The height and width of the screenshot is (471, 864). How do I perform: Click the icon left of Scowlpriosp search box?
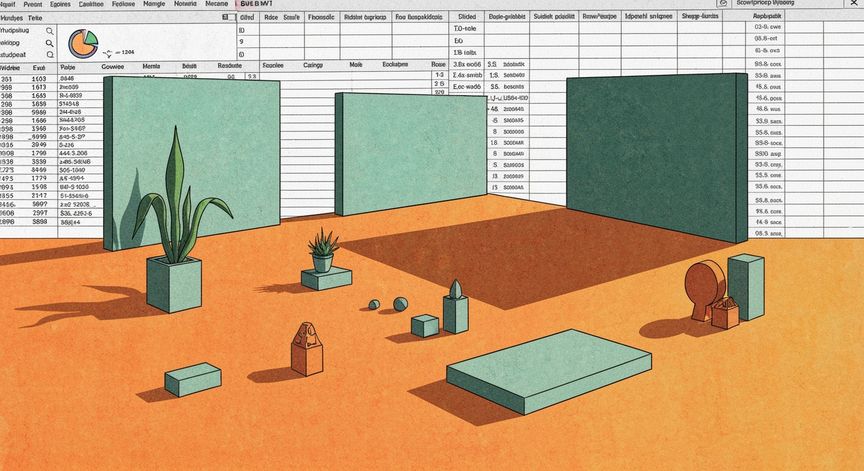coord(724,3)
